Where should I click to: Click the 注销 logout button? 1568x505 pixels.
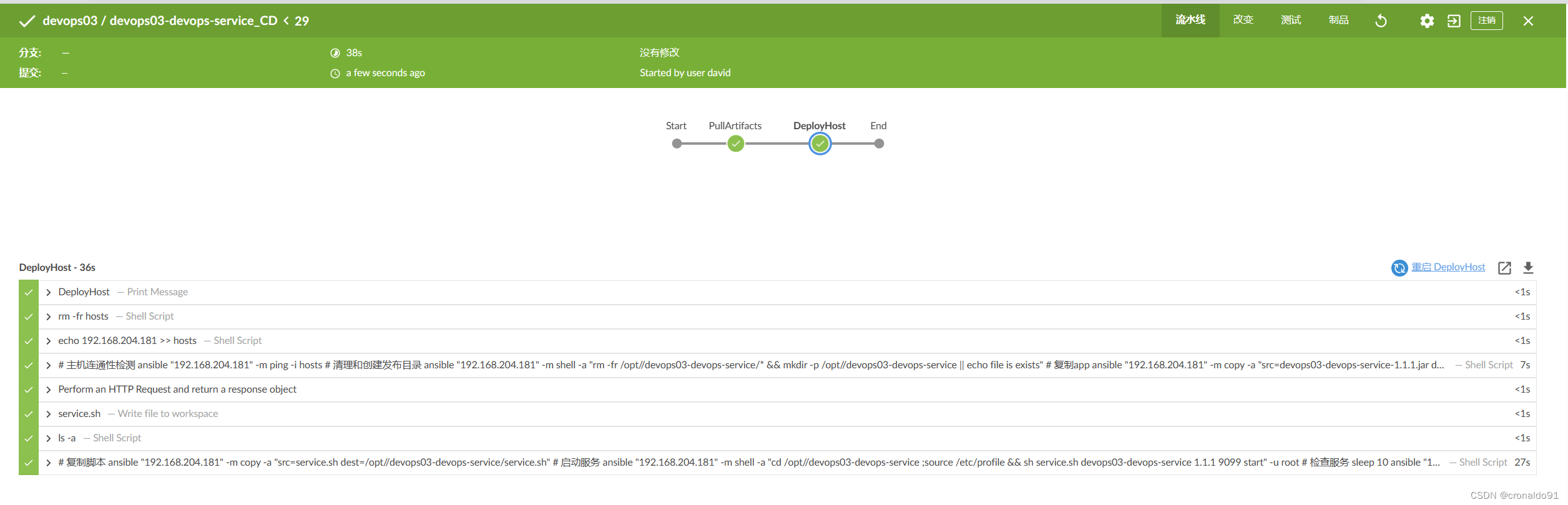pos(1486,21)
